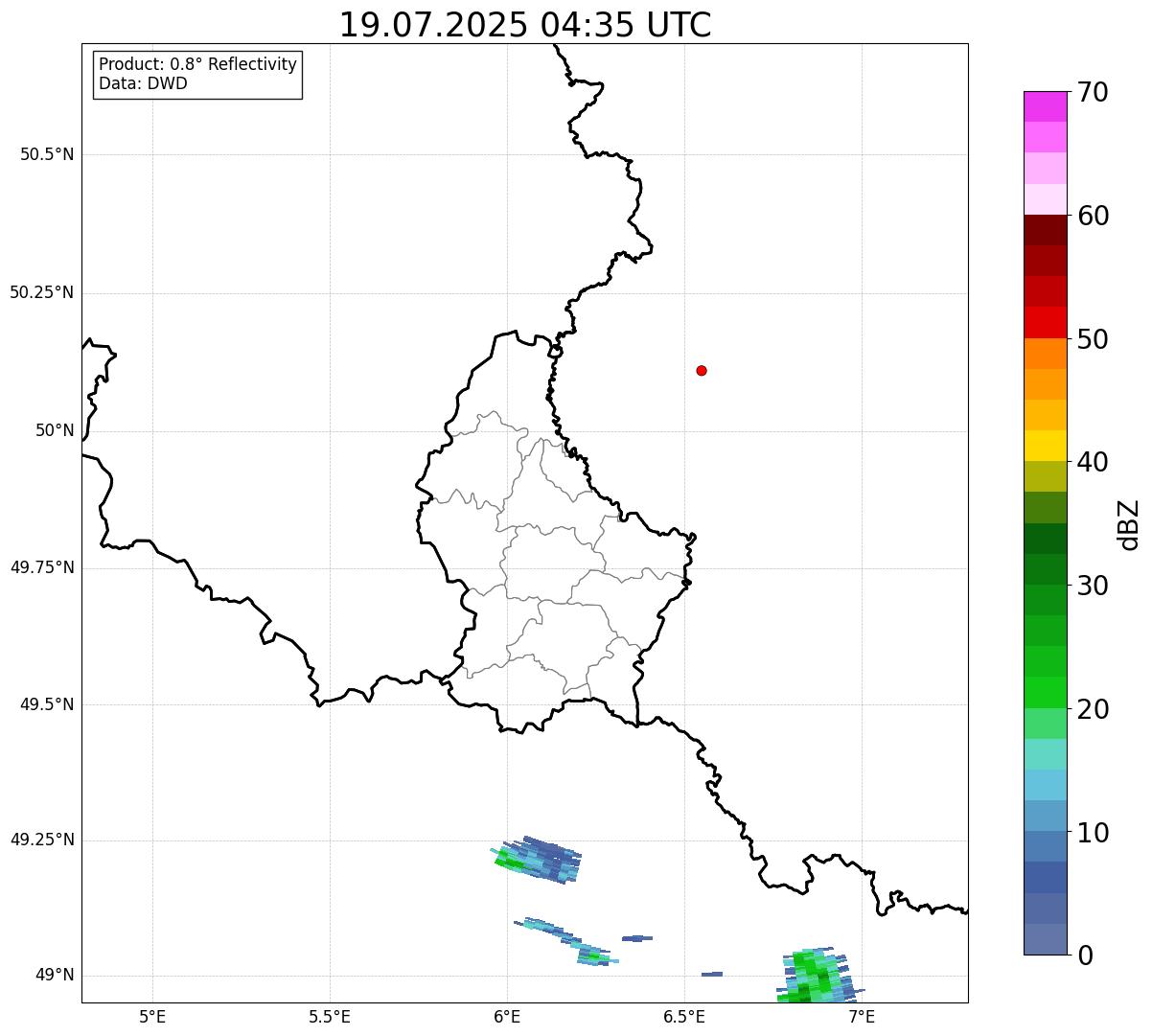This screenshot has height=1036, width=1152.
Task: Click the 49.5°N latitude label
Action: (47, 704)
